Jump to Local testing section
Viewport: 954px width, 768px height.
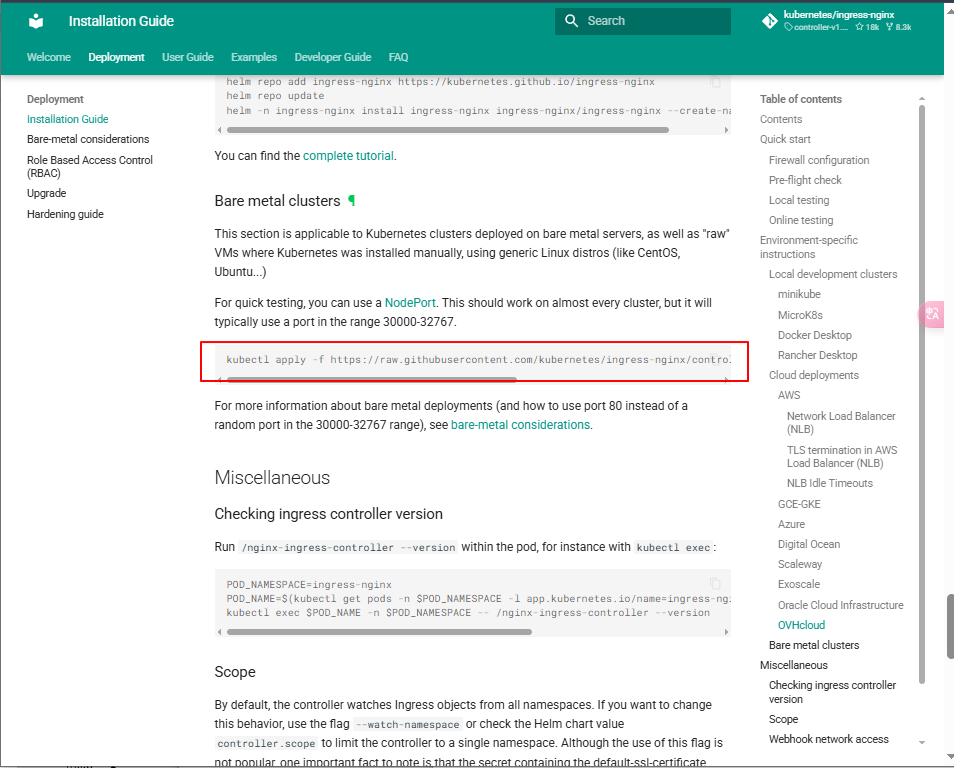(799, 200)
